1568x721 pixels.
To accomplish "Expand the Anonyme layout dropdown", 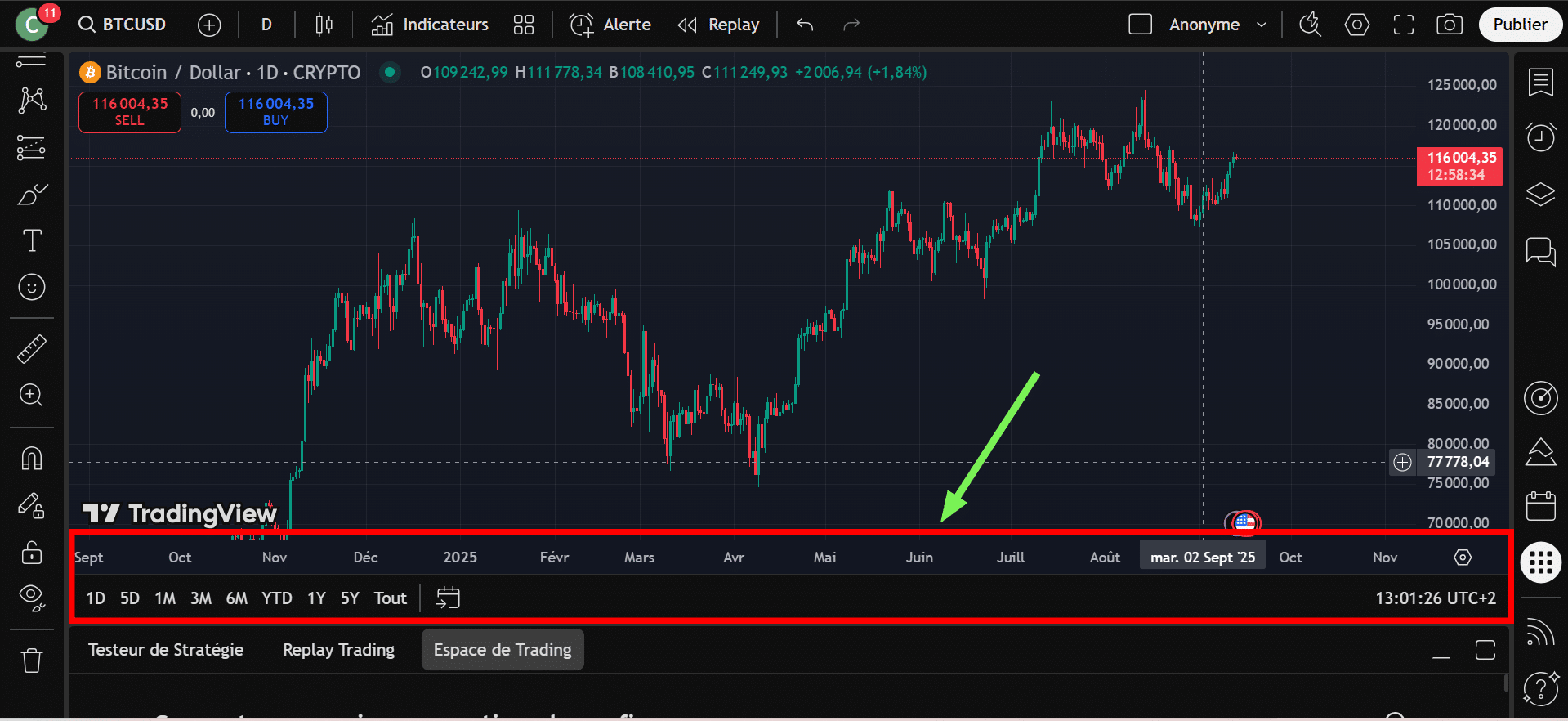I will (x=1262, y=25).
